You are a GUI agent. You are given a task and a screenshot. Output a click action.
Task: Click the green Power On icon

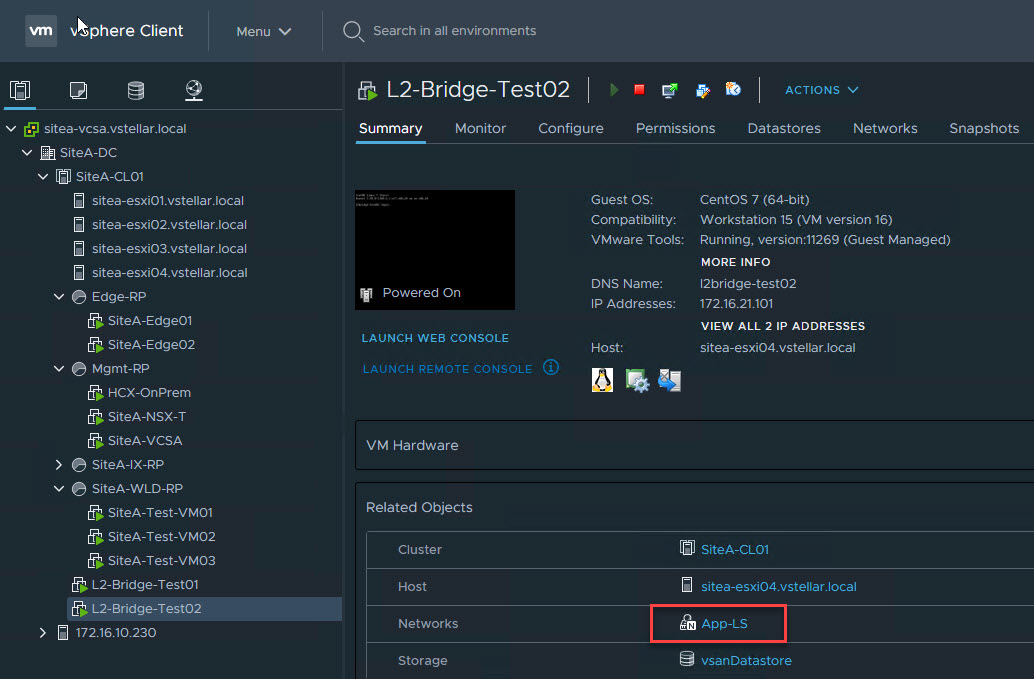(x=614, y=90)
